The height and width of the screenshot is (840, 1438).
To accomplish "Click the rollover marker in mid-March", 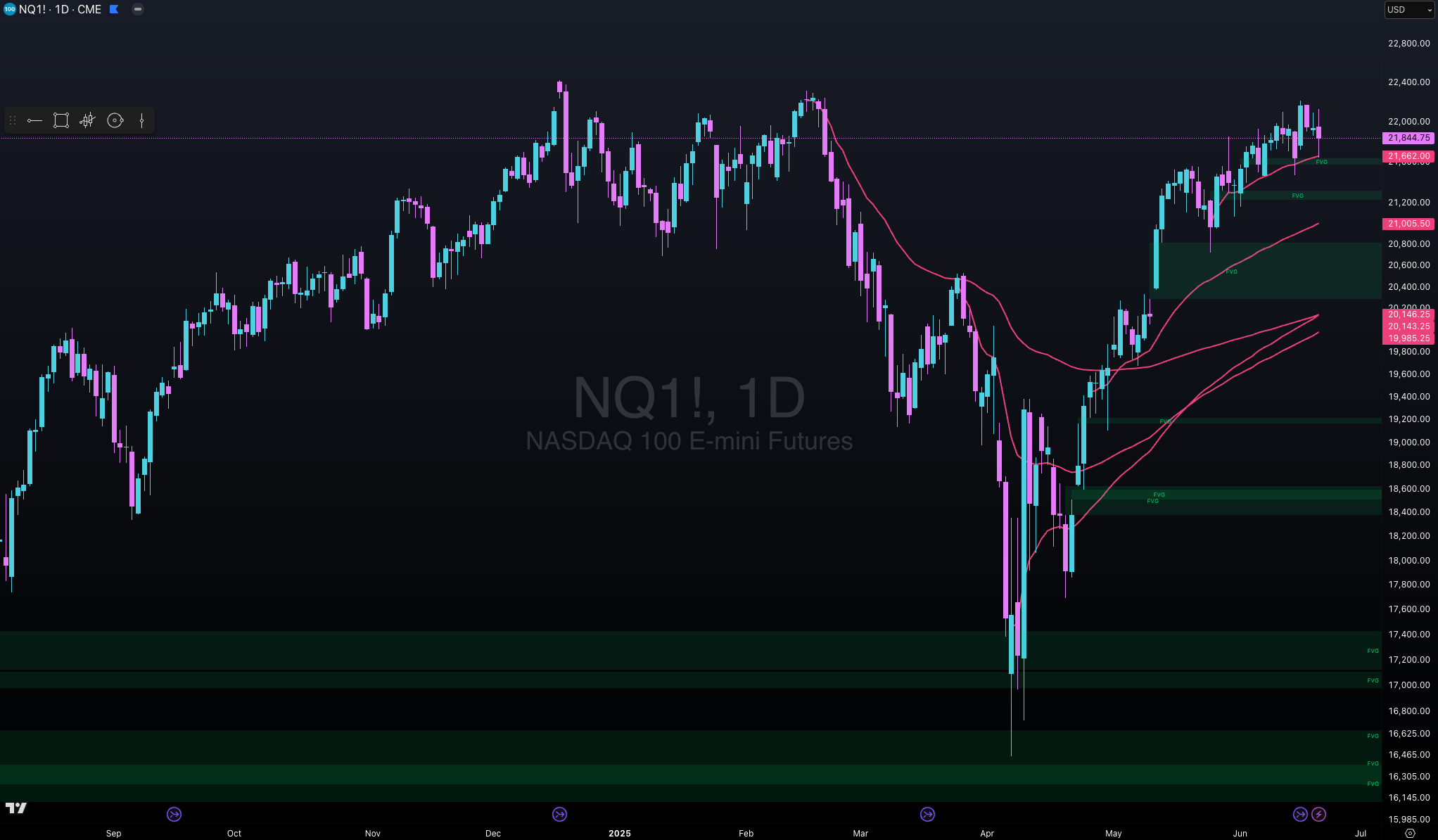I will click(x=927, y=814).
